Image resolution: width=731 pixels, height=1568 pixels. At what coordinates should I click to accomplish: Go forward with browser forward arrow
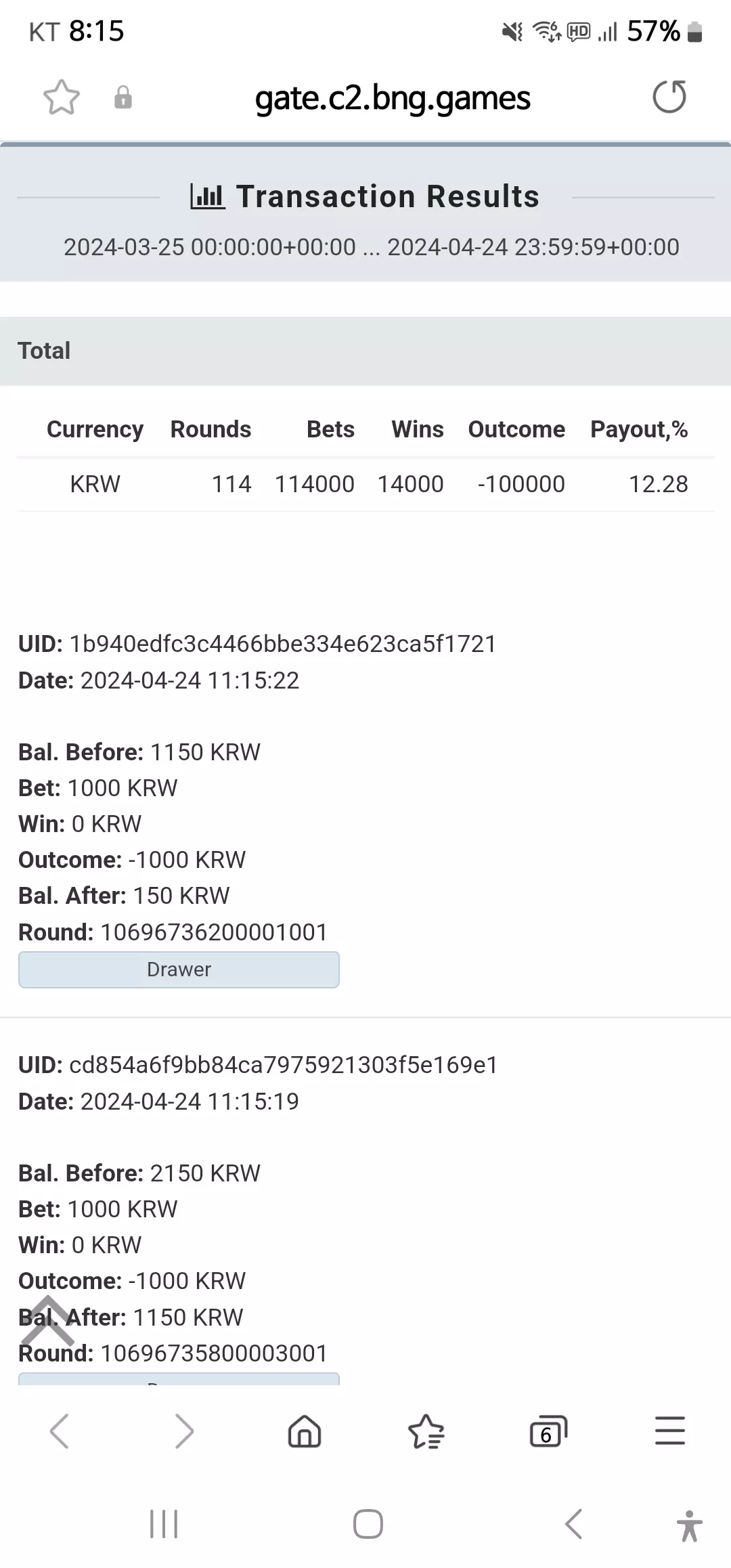(x=183, y=1431)
